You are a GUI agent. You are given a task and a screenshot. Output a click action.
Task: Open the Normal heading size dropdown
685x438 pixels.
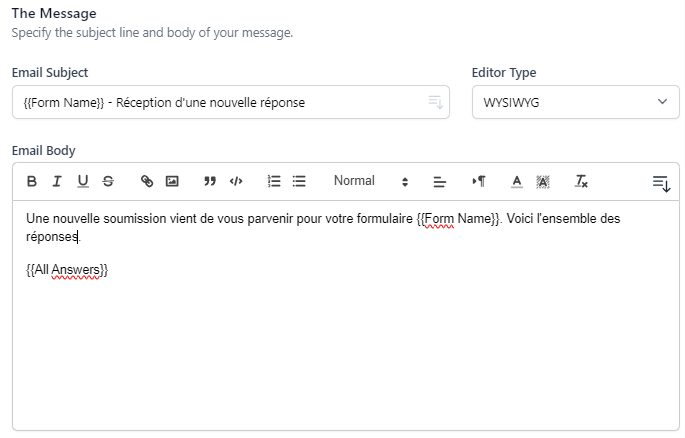click(x=371, y=181)
